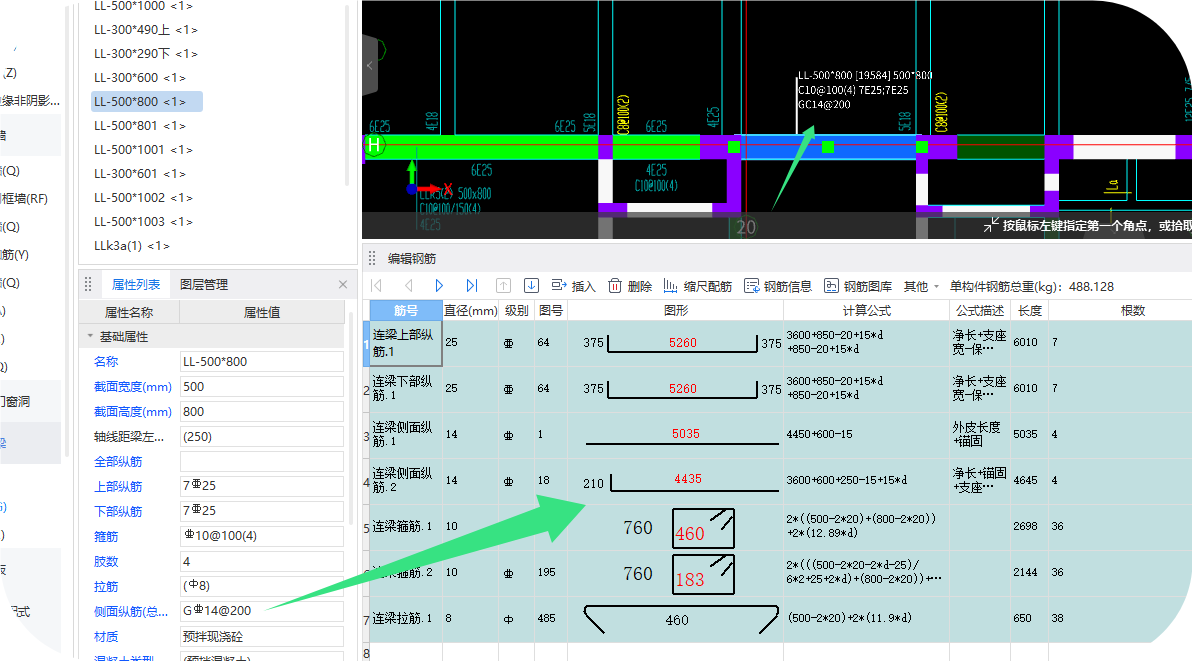Screen dimensions: 1192x661
Task: Collapse canvas side panel arrow
Action: pos(370,65)
